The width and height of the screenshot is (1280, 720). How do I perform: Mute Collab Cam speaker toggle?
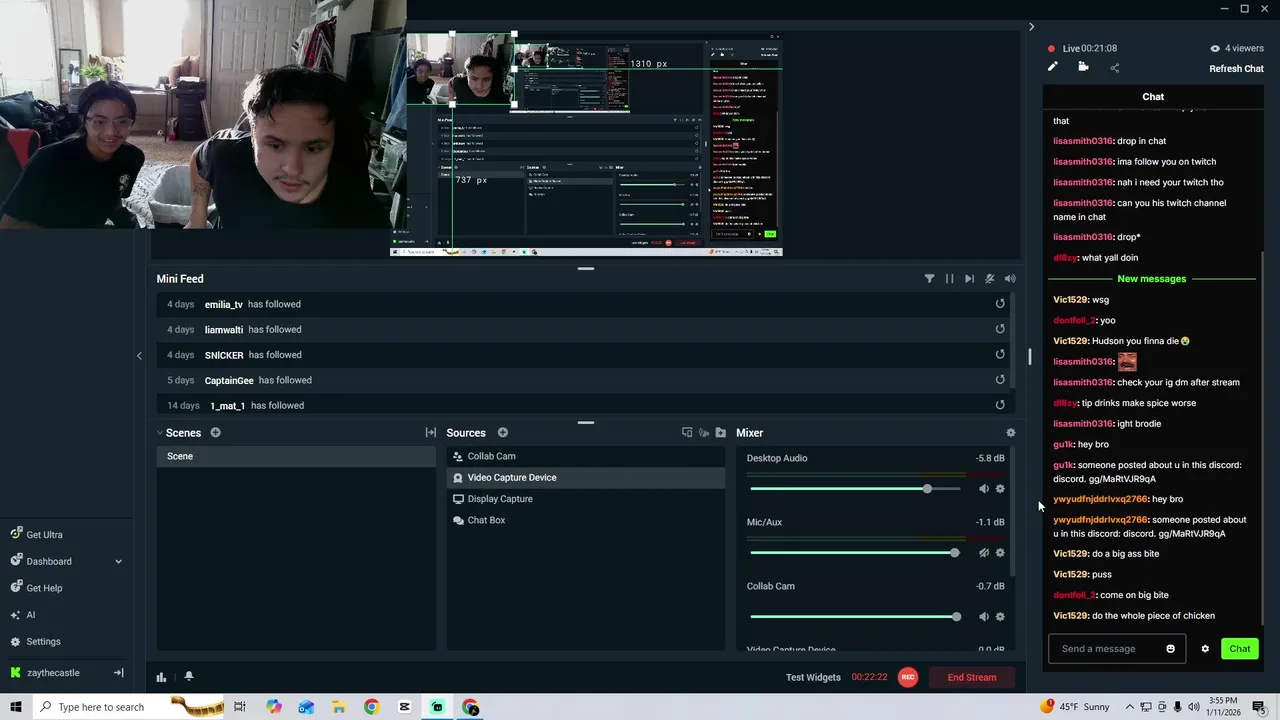pos(984,617)
